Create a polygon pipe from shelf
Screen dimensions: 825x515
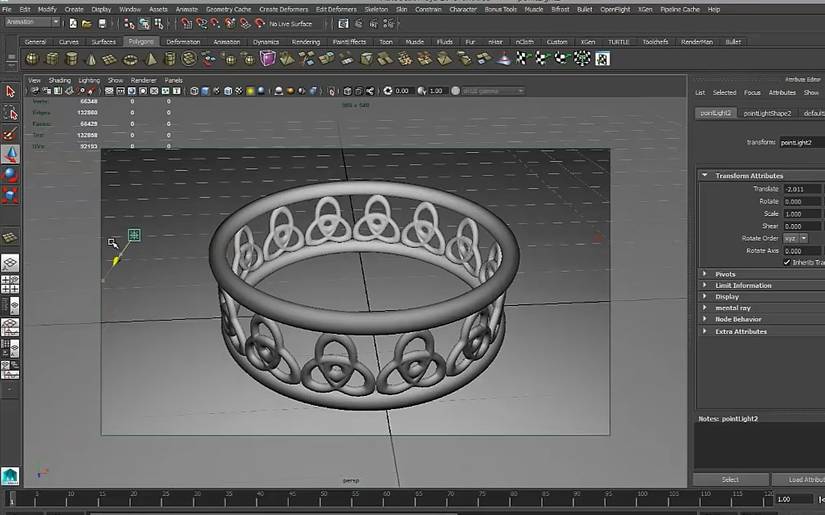[x=169, y=58]
